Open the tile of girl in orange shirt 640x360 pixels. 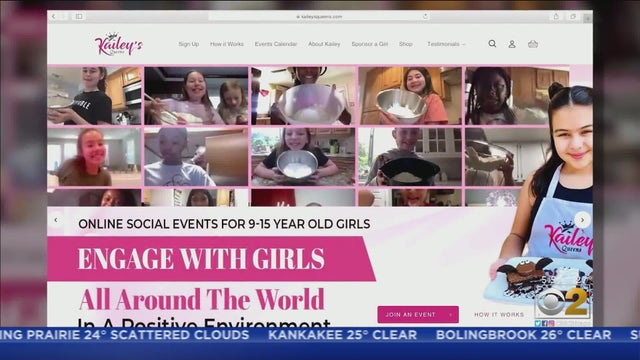(x=410, y=96)
